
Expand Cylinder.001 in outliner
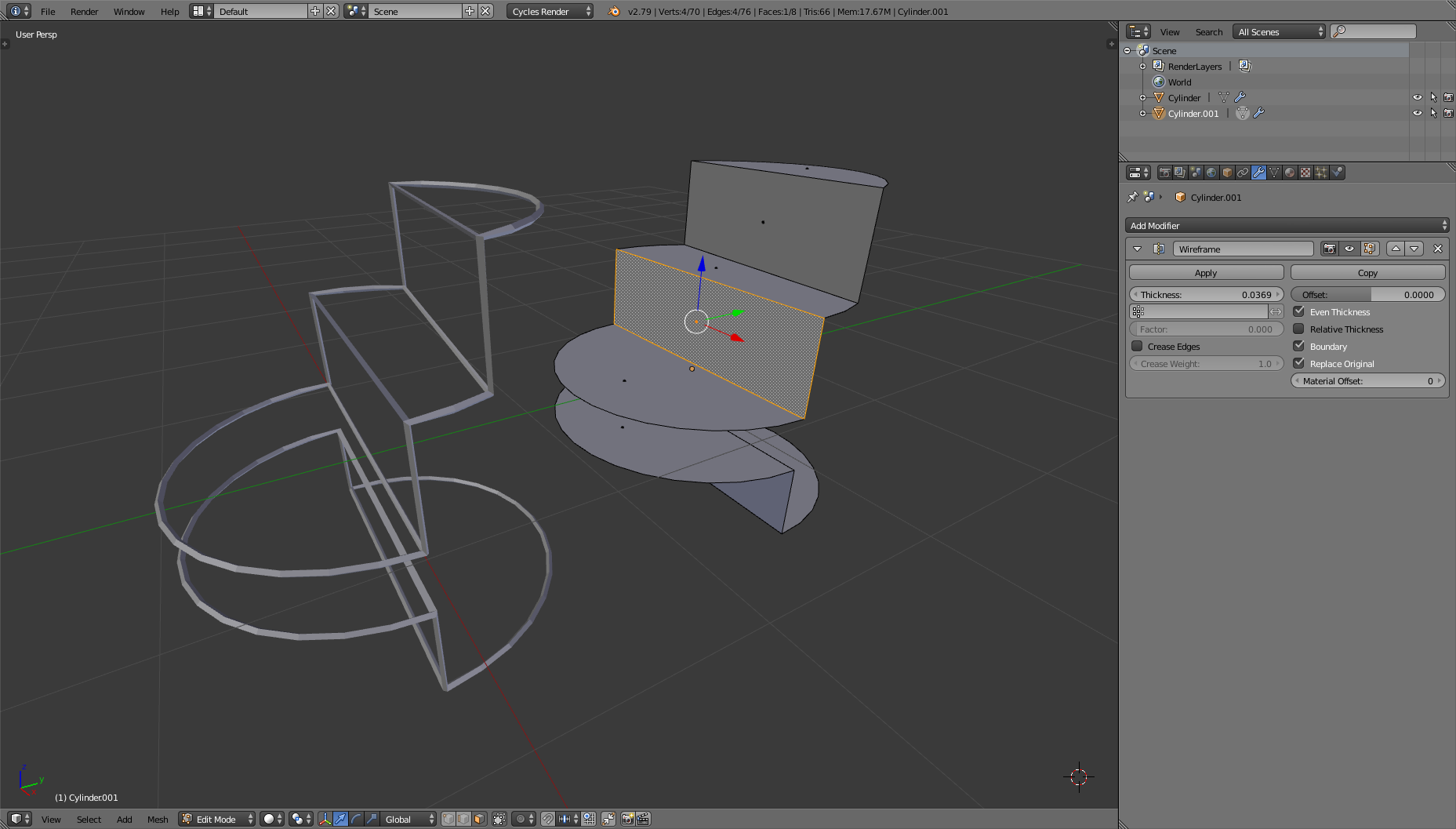1142,113
